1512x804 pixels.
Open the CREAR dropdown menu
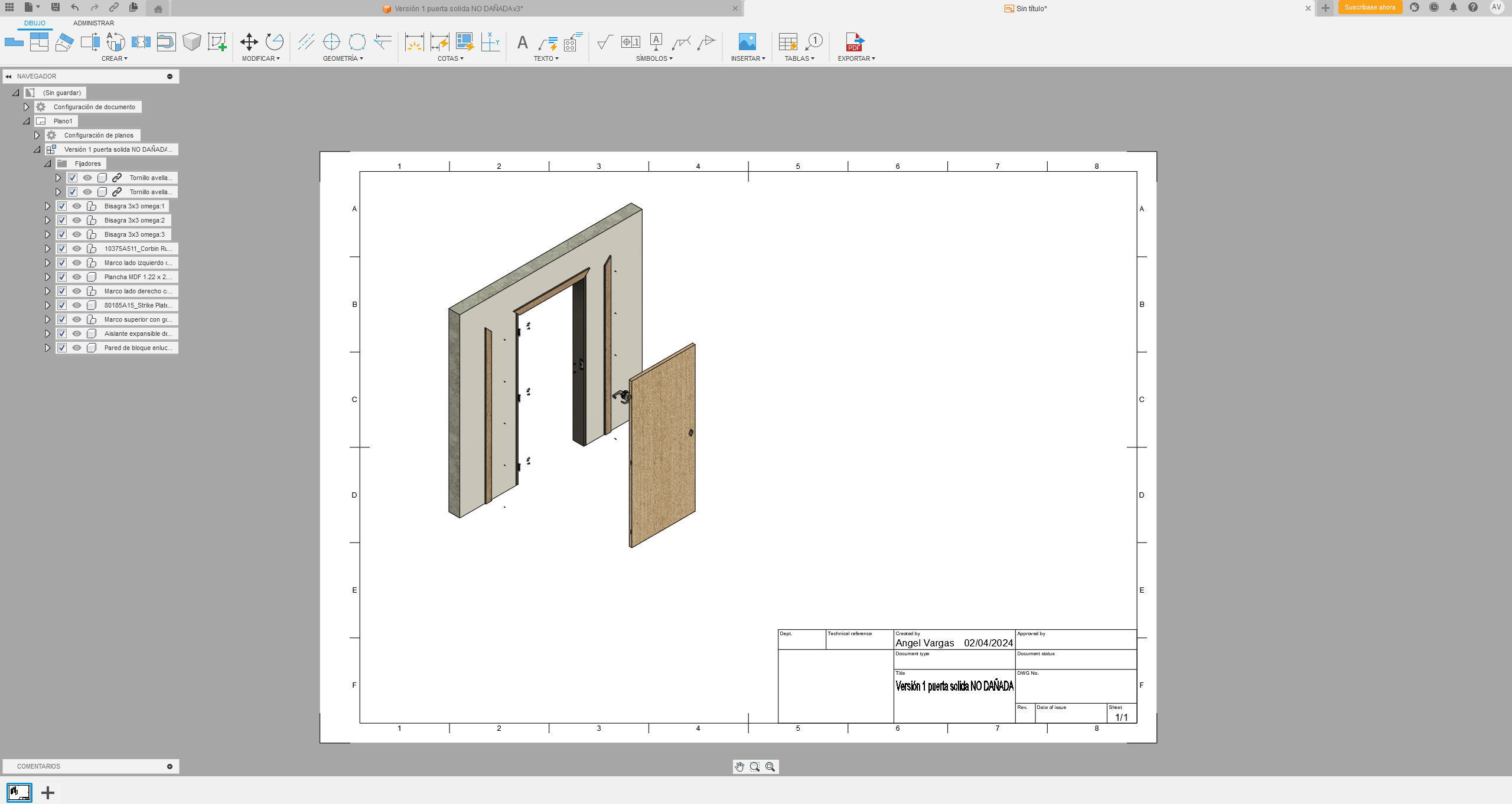[x=114, y=58]
